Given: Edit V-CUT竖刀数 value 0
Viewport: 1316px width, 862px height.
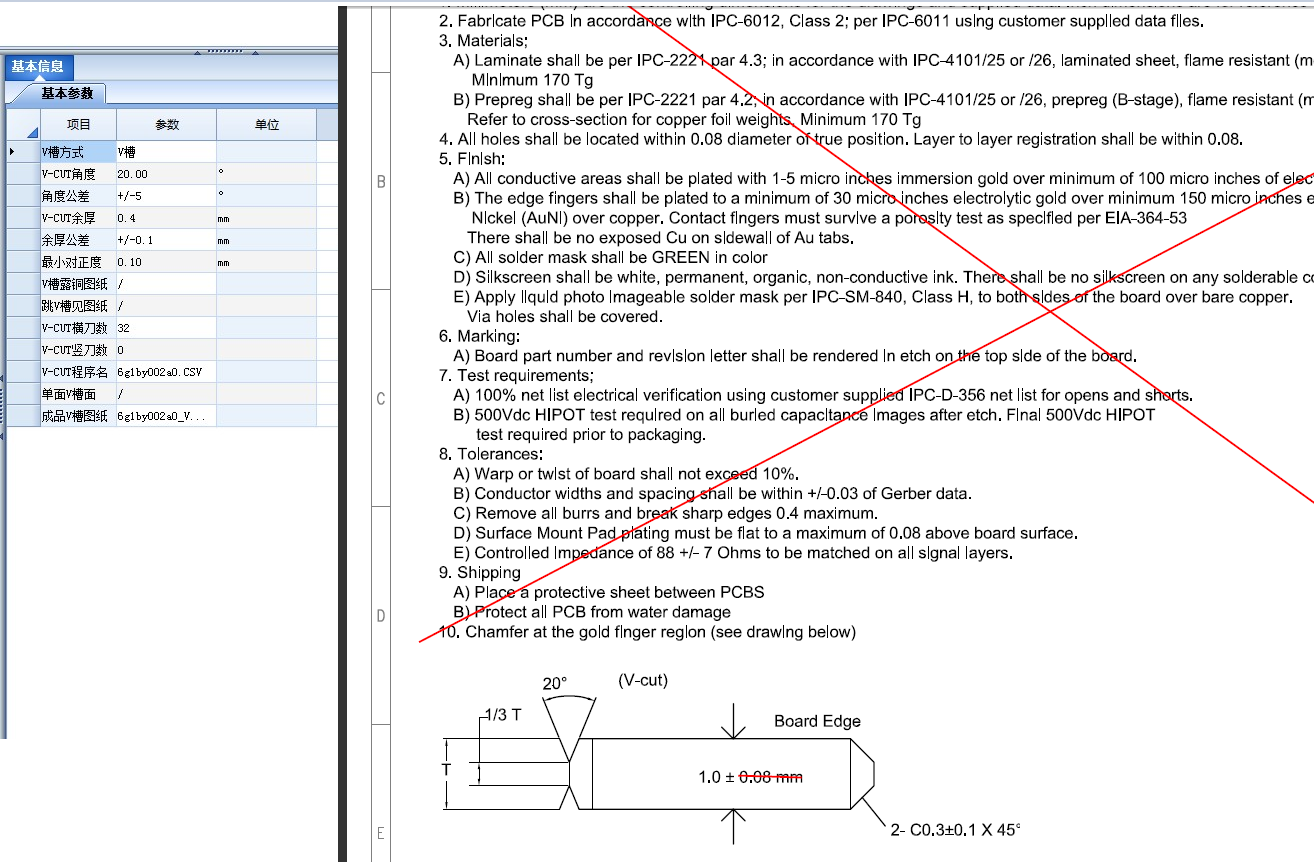Looking at the screenshot, I should [166, 350].
